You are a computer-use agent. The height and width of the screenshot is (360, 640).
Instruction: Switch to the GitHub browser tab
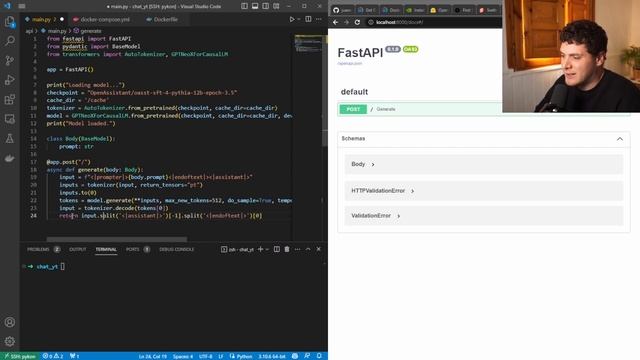(x=342, y=10)
